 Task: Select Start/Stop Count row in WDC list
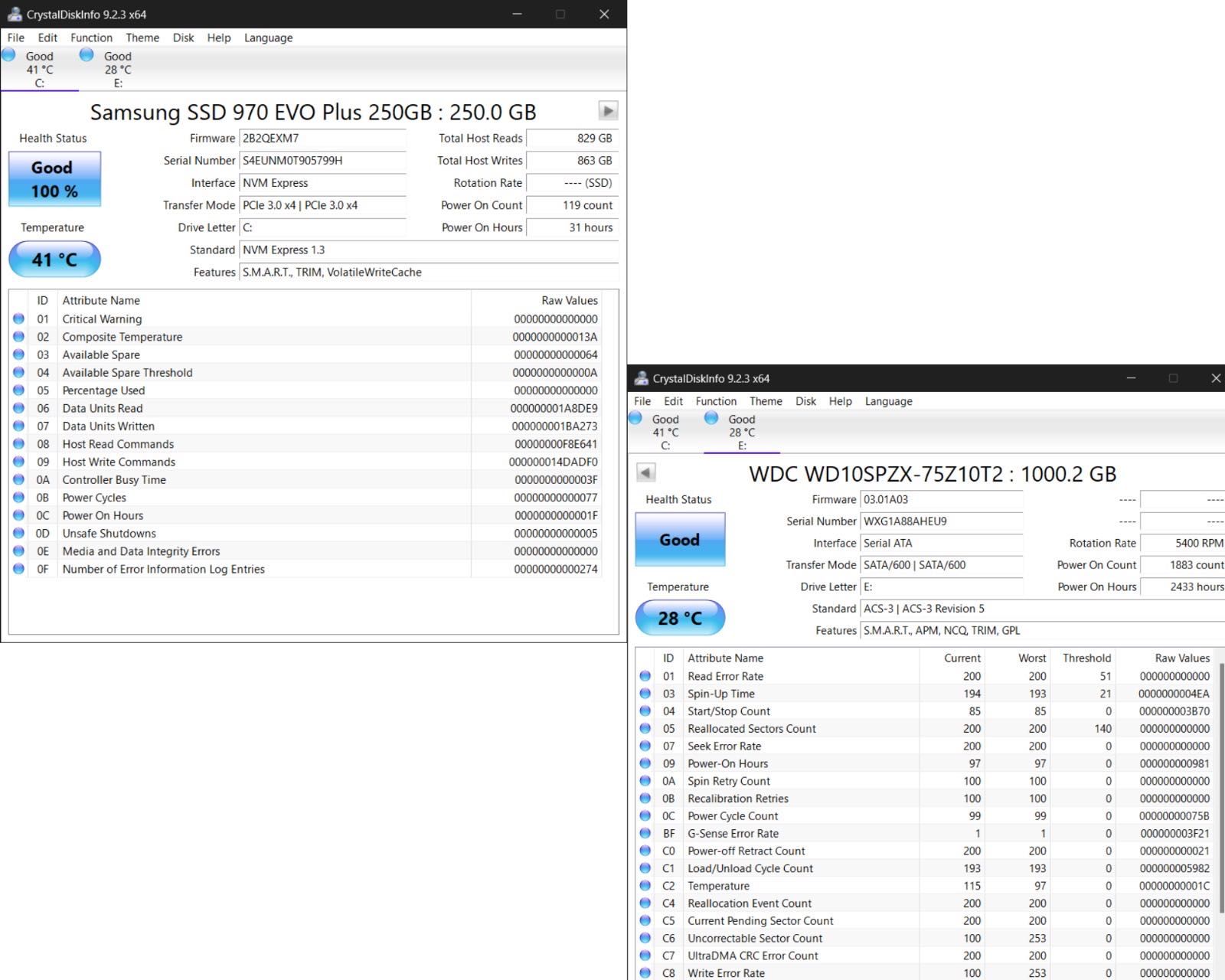926,711
